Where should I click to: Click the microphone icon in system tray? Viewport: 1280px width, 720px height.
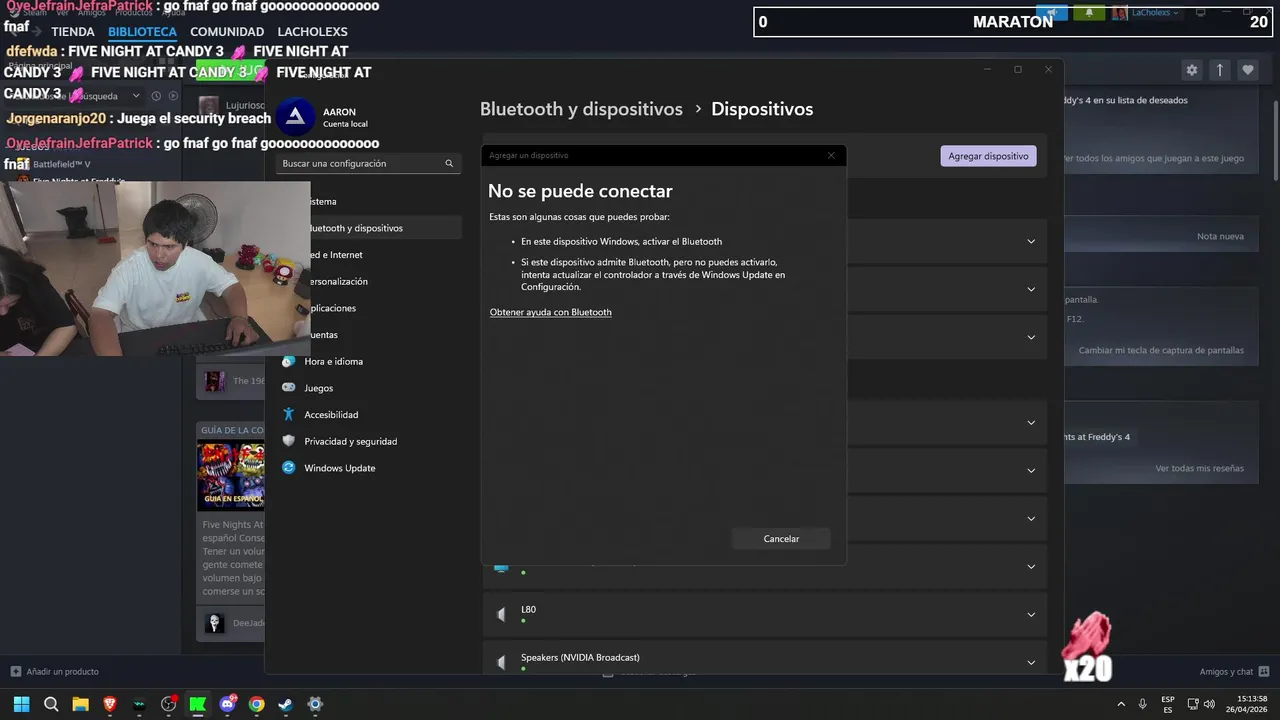pyautogui.click(x=1142, y=704)
